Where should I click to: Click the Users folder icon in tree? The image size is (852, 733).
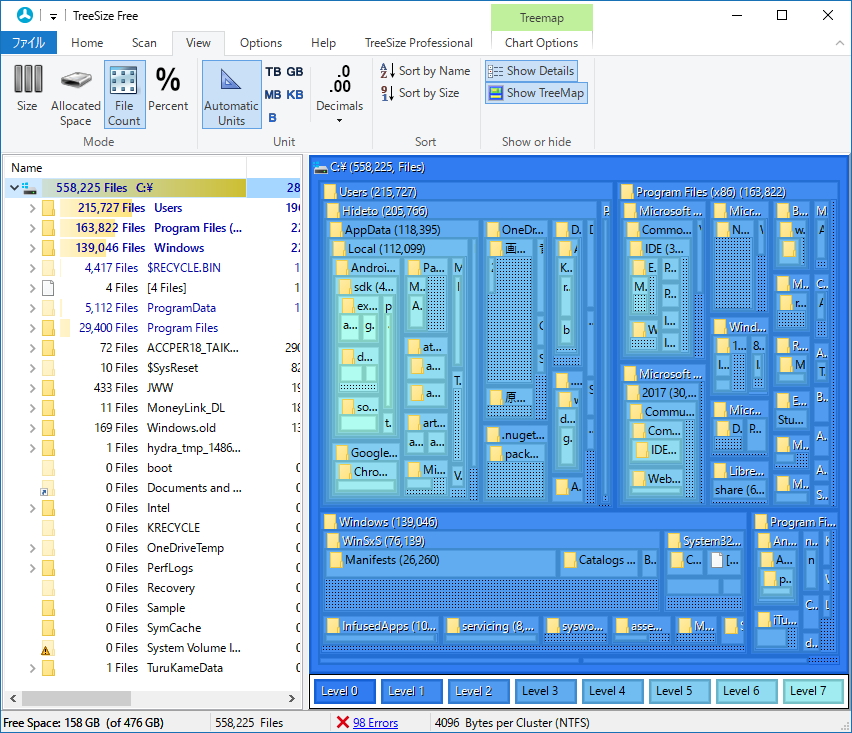[48, 208]
